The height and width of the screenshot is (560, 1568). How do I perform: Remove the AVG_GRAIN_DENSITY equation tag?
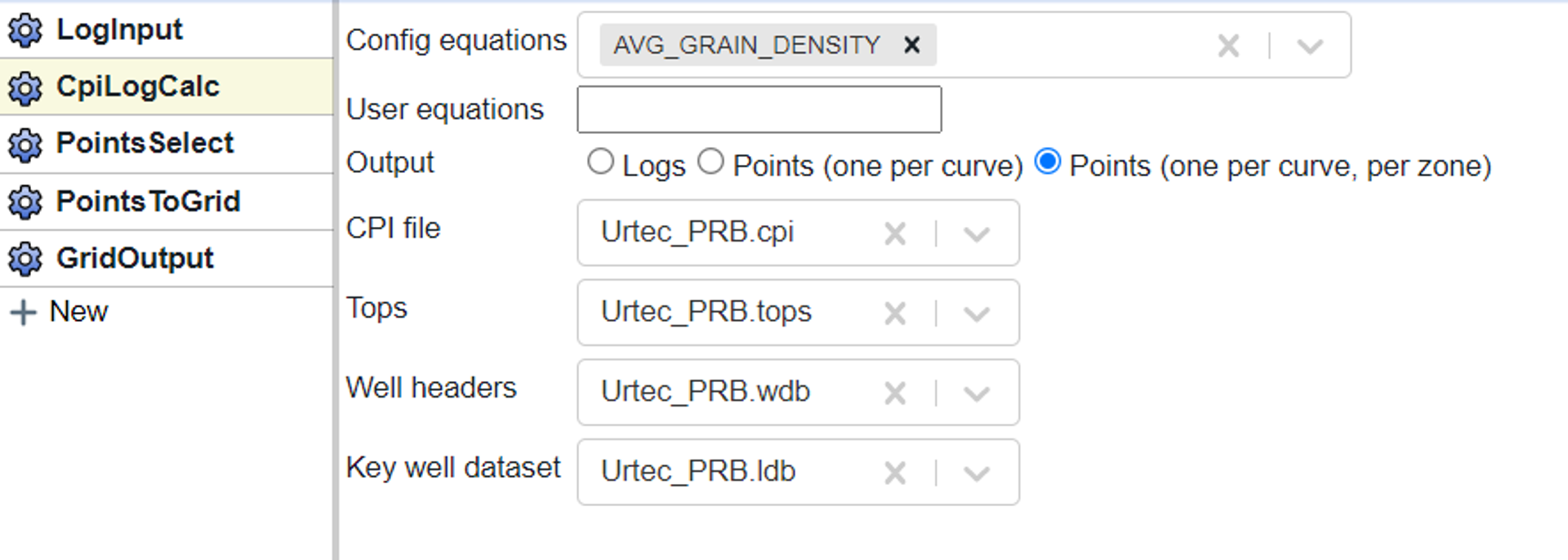(911, 45)
